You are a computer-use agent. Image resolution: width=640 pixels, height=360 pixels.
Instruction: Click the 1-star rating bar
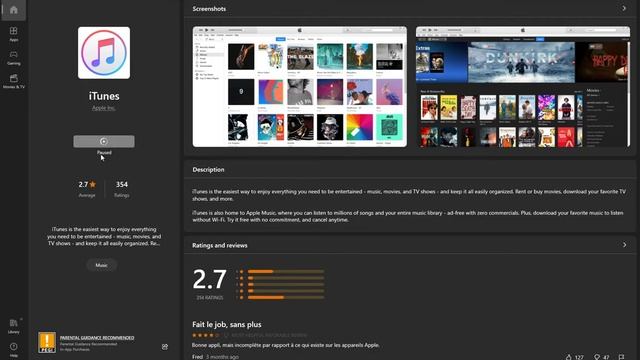click(x=286, y=298)
